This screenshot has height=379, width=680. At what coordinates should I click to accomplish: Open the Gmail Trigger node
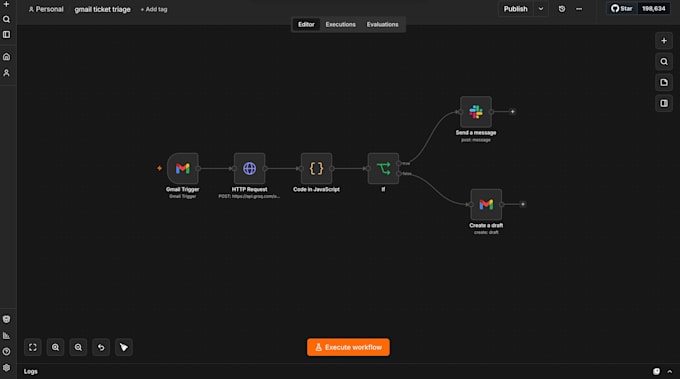(183, 168)
